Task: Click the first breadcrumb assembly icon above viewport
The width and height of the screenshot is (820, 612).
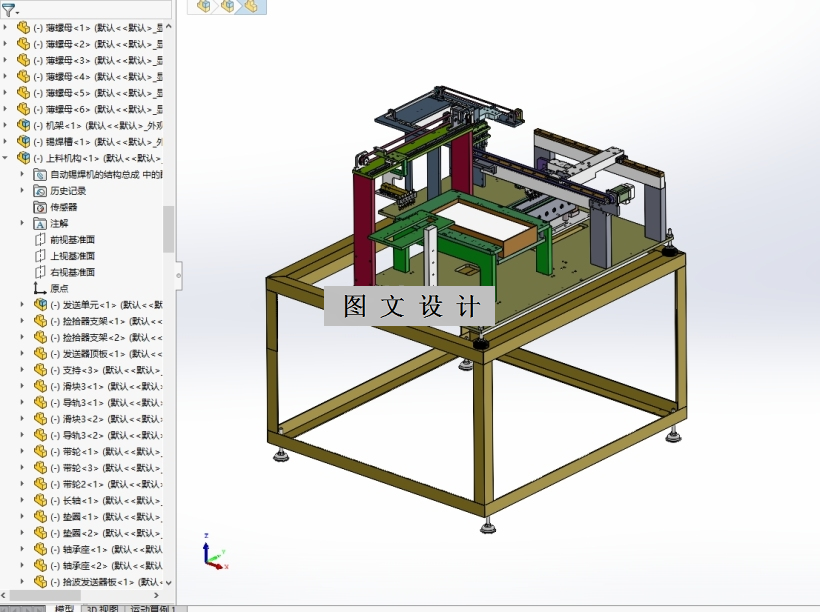Action: [x=203, y=6]
